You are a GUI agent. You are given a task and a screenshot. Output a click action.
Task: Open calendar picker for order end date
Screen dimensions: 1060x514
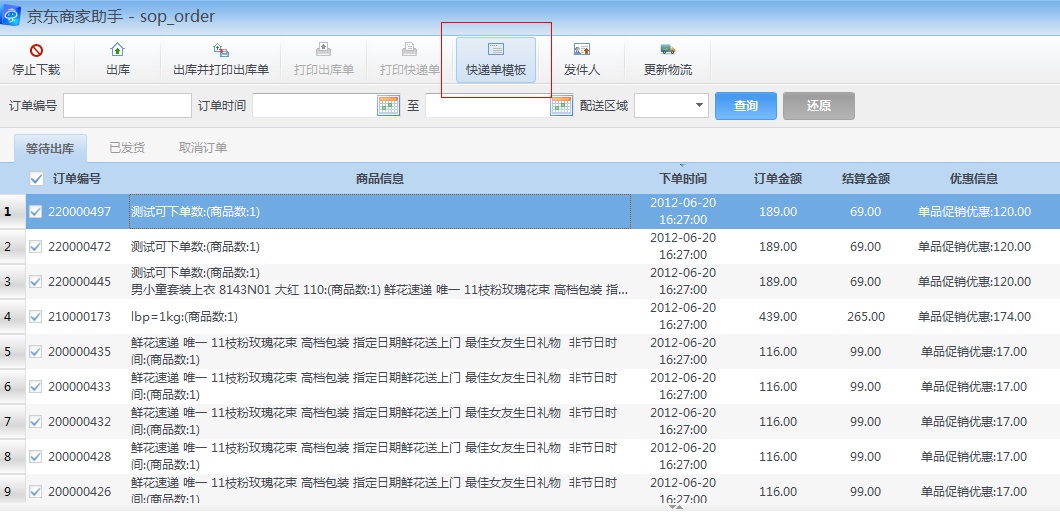coord(561,106)
